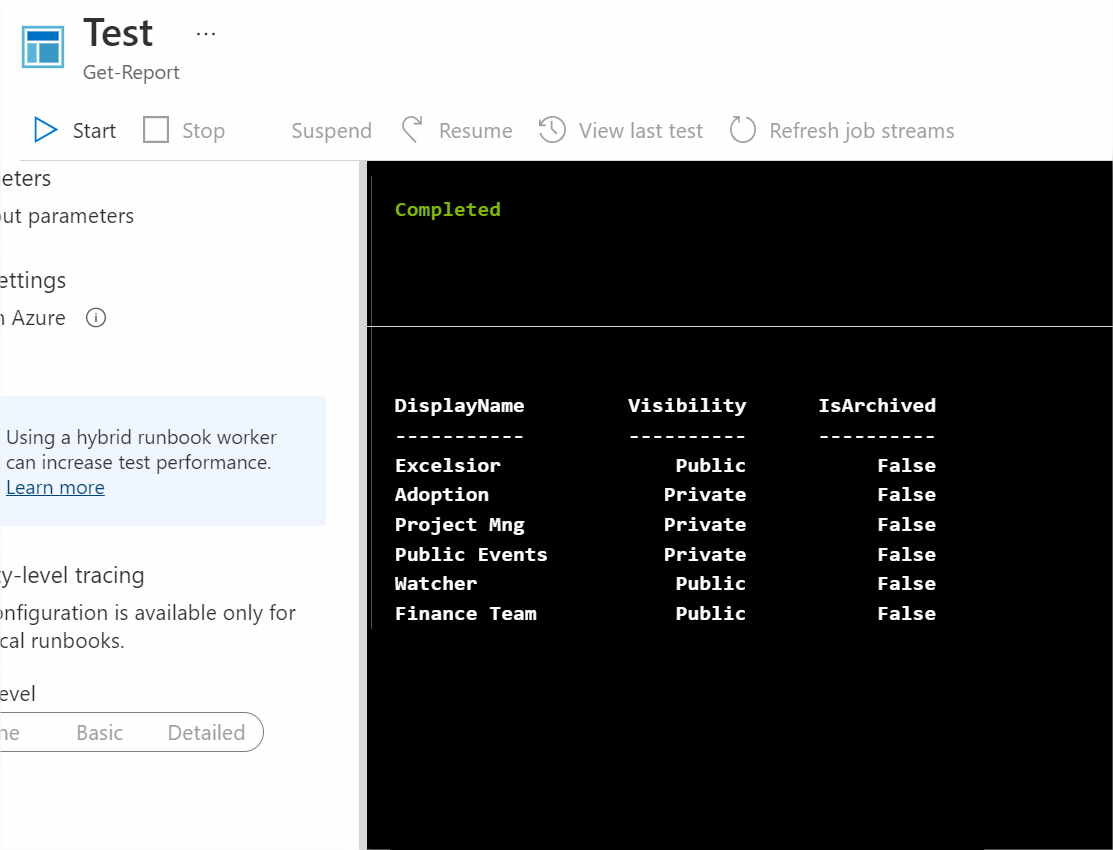Click False archived value for Watcher

[x=906, y=584]
